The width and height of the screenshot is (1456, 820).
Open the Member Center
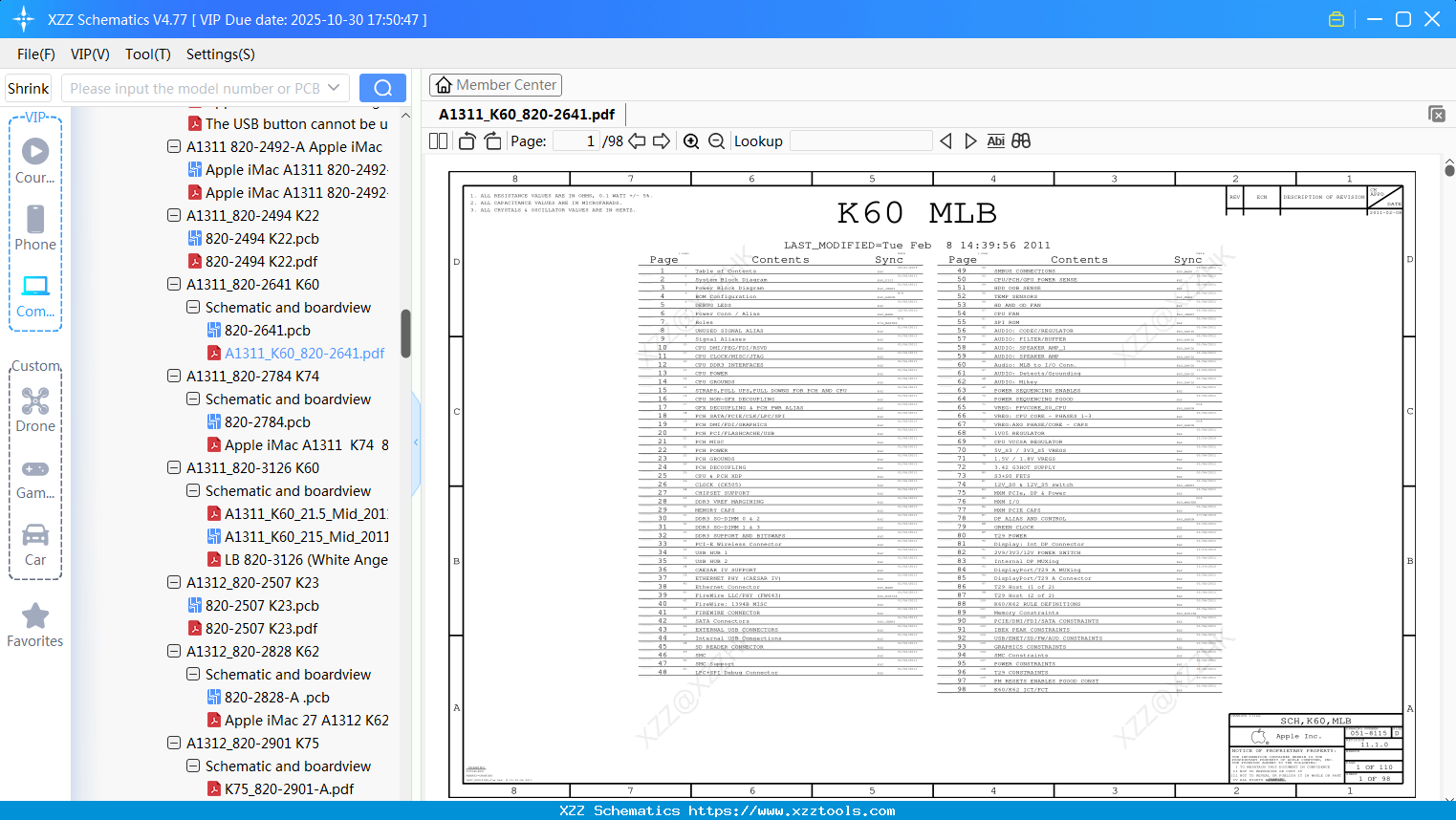[495, 85]
